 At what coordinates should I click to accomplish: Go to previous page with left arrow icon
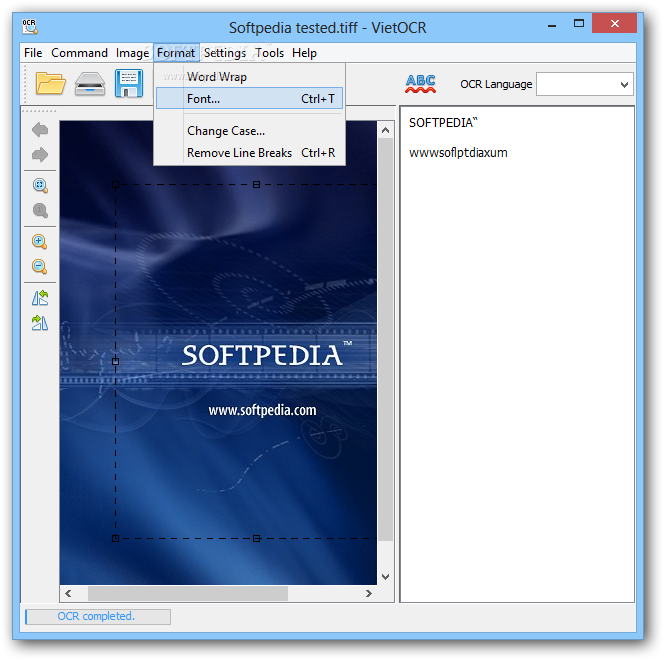click(40, 130)
